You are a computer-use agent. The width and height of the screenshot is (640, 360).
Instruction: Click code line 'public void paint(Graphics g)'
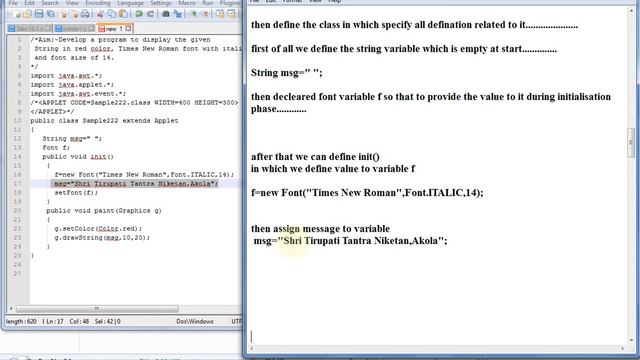click(x=104, y=211)
